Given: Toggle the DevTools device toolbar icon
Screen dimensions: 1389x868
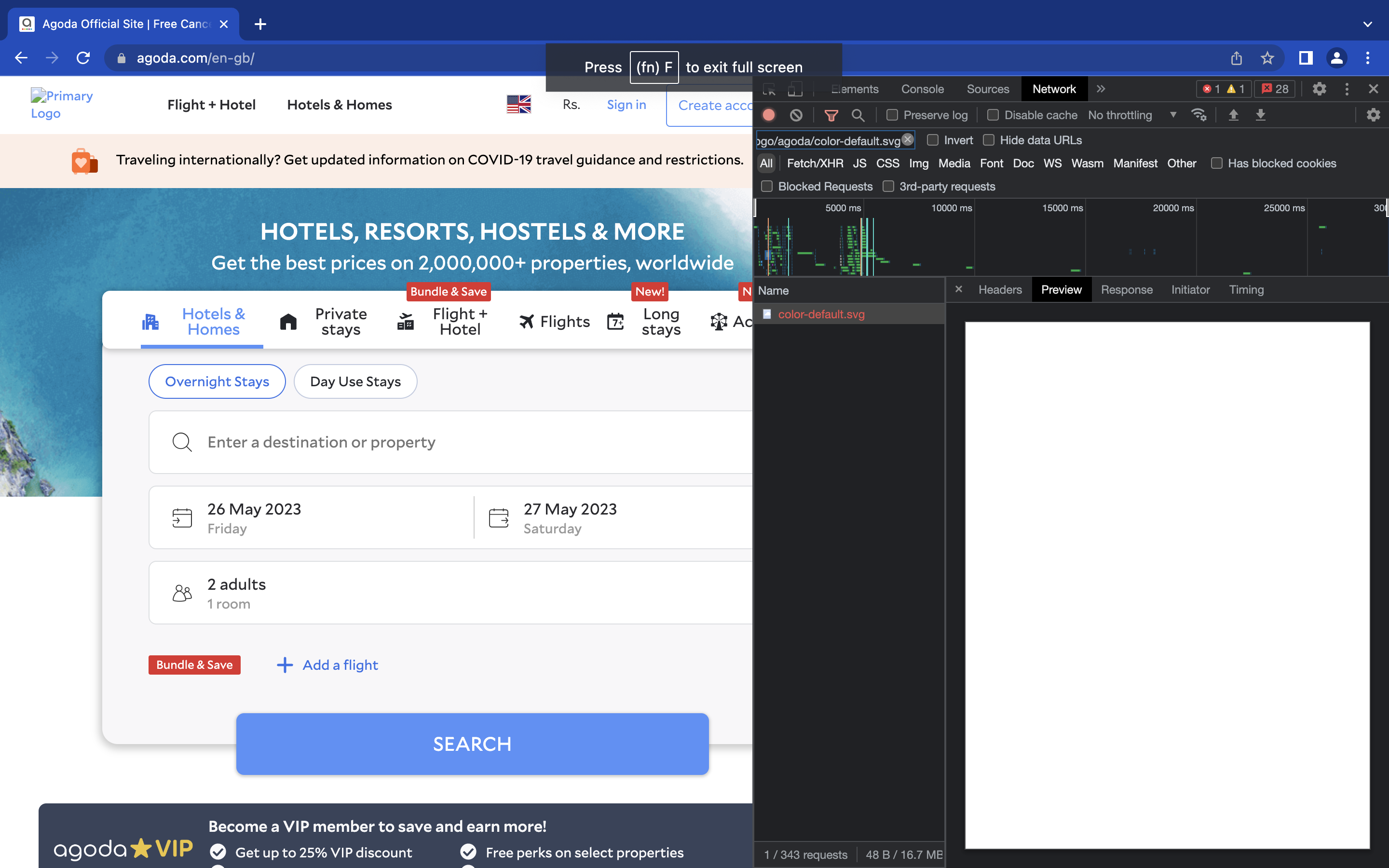Looking at the screenshot, I should 795,89.
